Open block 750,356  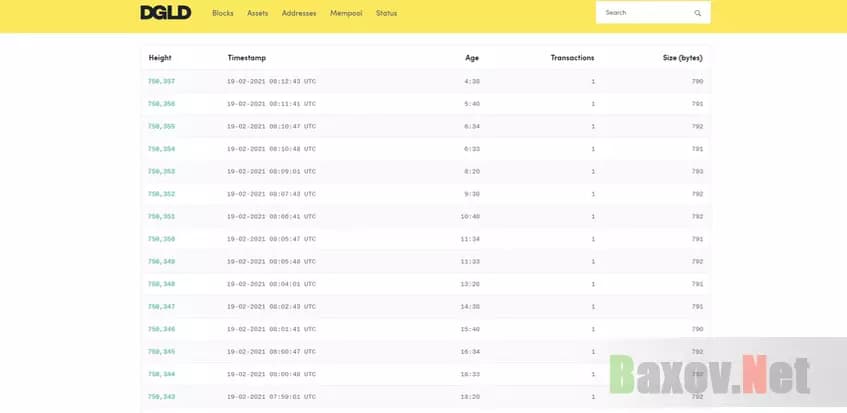161,104
